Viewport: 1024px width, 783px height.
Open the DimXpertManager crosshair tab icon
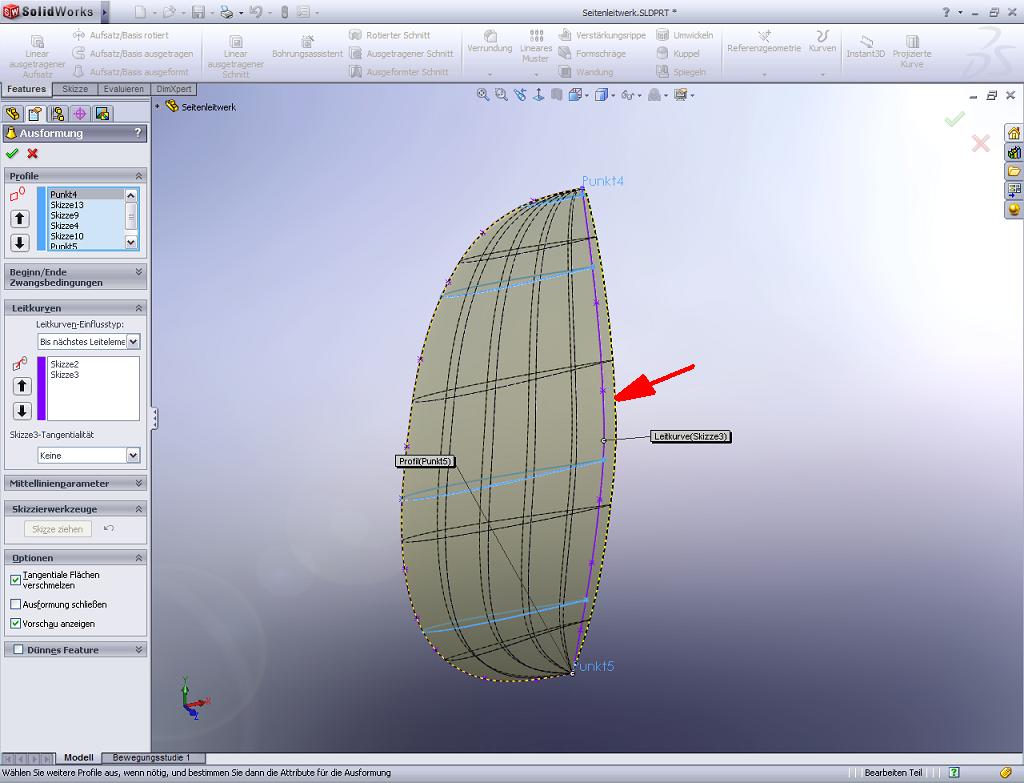coord(80,114)
